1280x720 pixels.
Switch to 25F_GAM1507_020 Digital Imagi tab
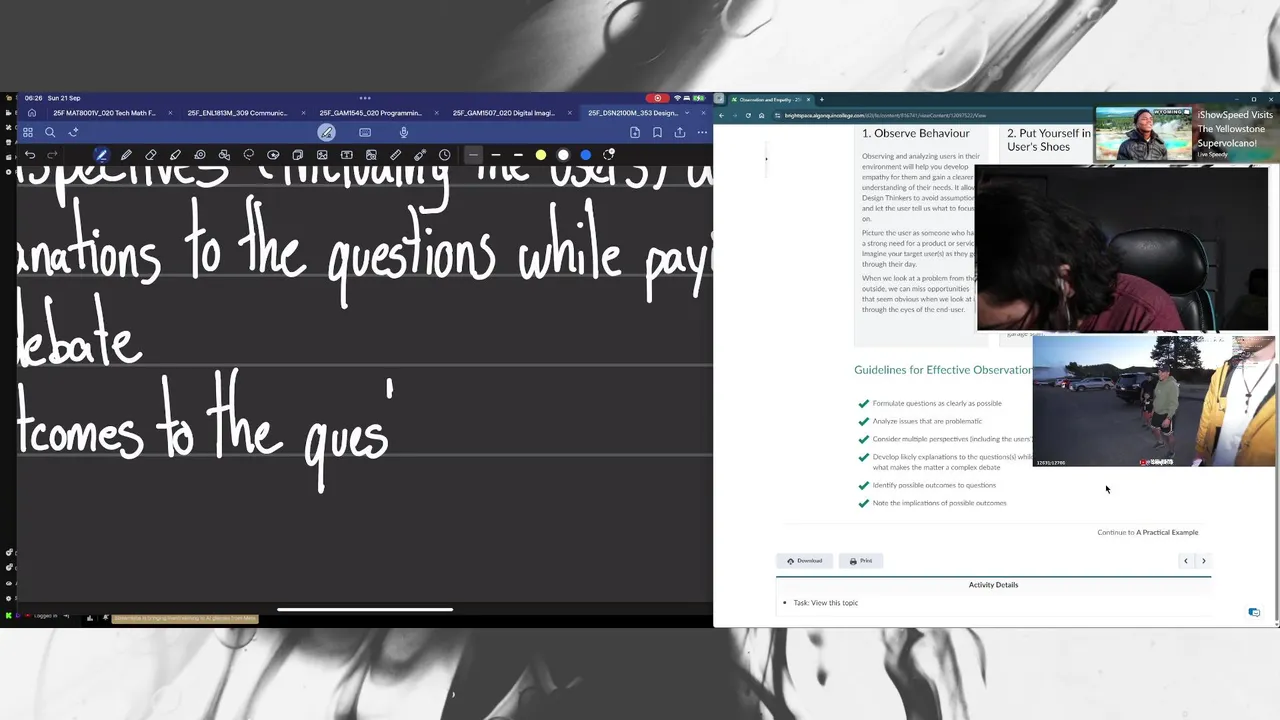[x=504, y=113]
